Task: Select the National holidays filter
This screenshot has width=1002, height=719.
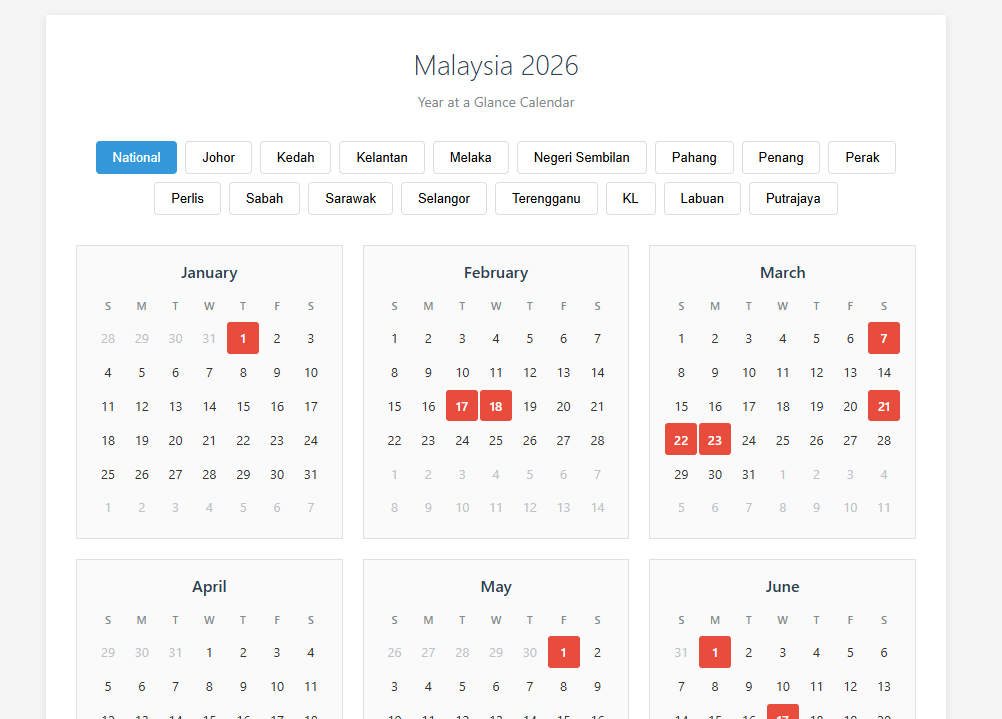Action: pyautogui.click(x=136, y=157)
